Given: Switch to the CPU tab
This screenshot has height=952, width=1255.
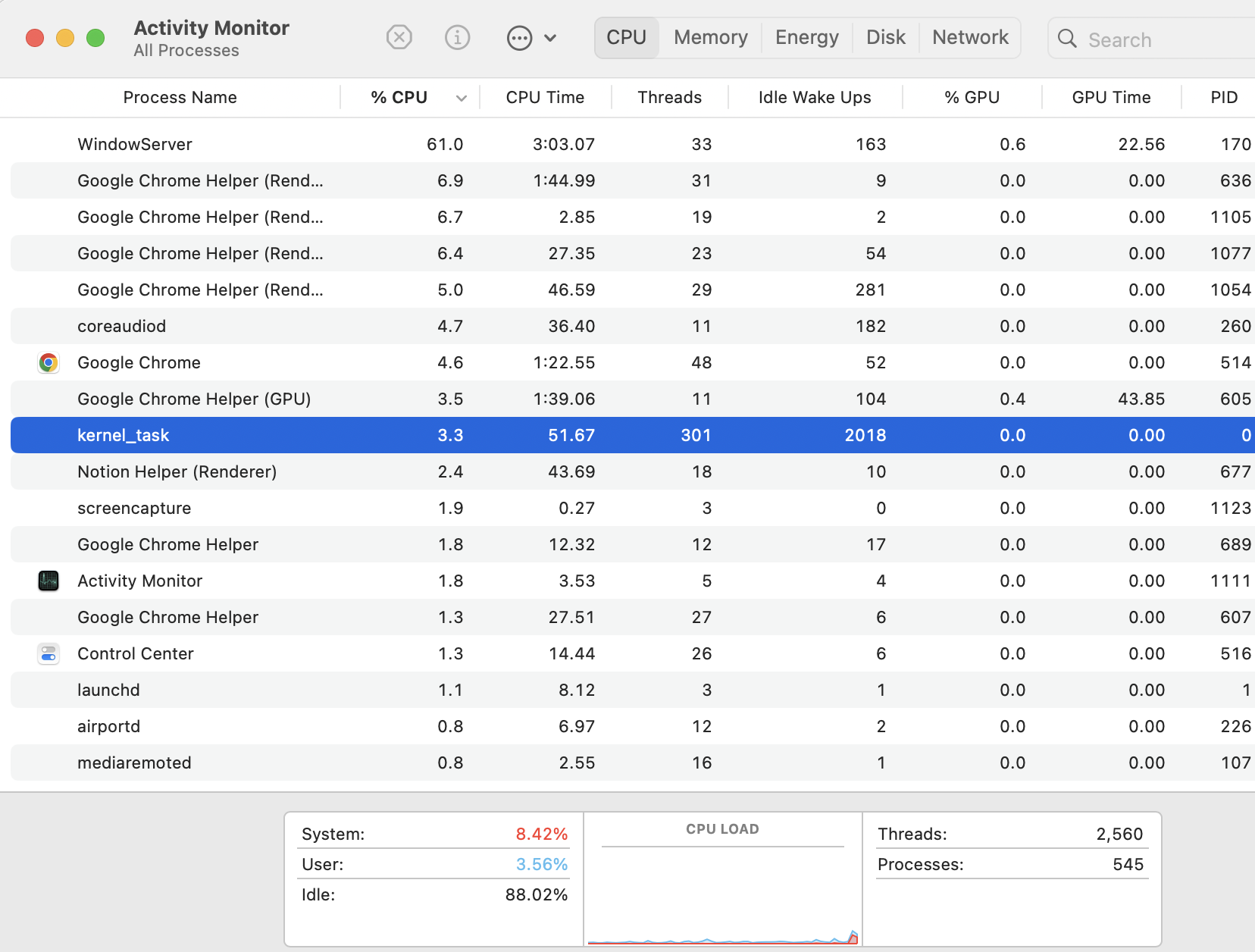Looking at the screenshot, I should click(627, 37).
